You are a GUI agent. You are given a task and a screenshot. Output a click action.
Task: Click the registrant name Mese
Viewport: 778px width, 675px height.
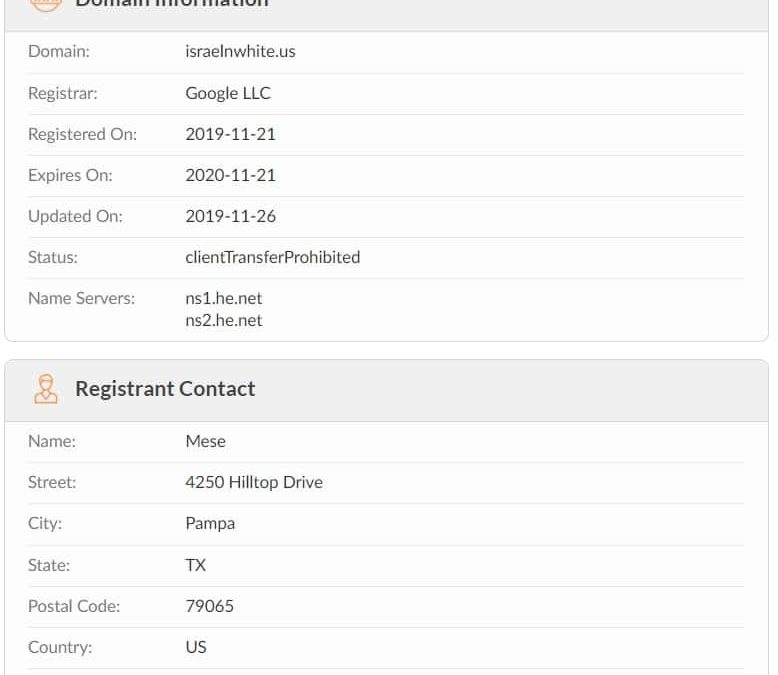coord(205,441)
